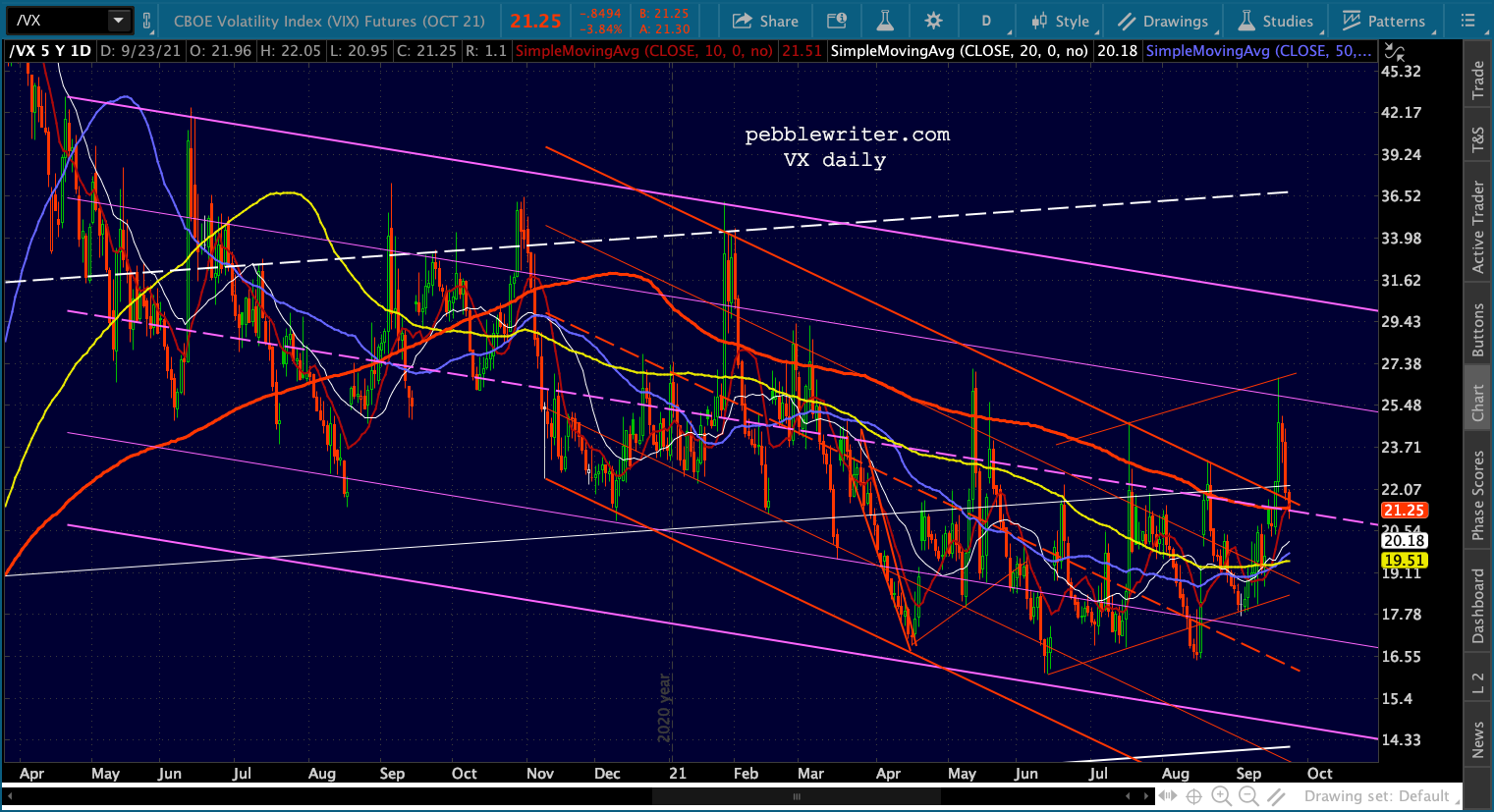The height and width of the screenshot is (812, 1494).
Task: Click the price axis settings squiggle icon
Action: tap(1393, 50)
